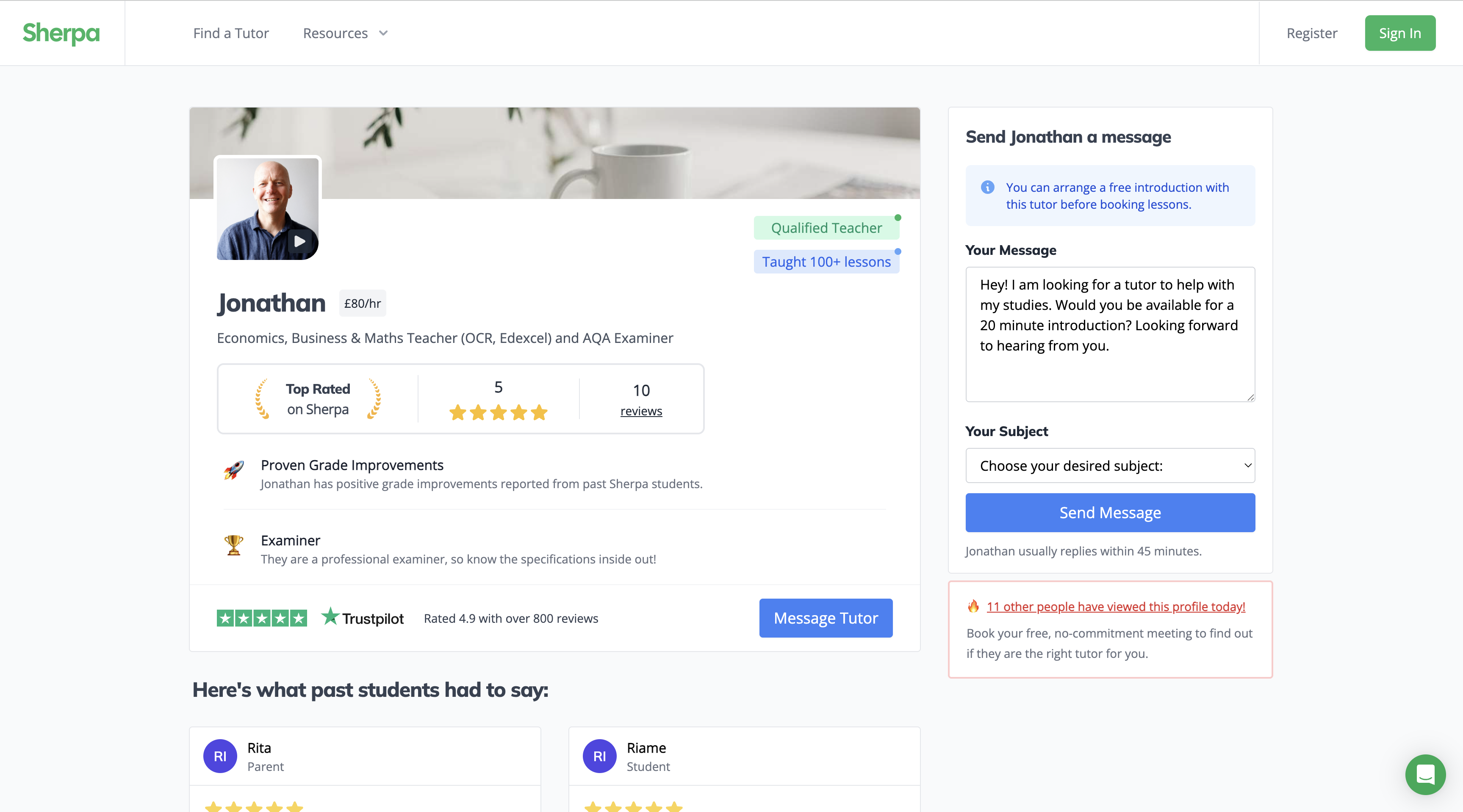Expand the Resources menu
This screenshot has height=812, width=1463.
pyautogui.click(x=345, y=33)
